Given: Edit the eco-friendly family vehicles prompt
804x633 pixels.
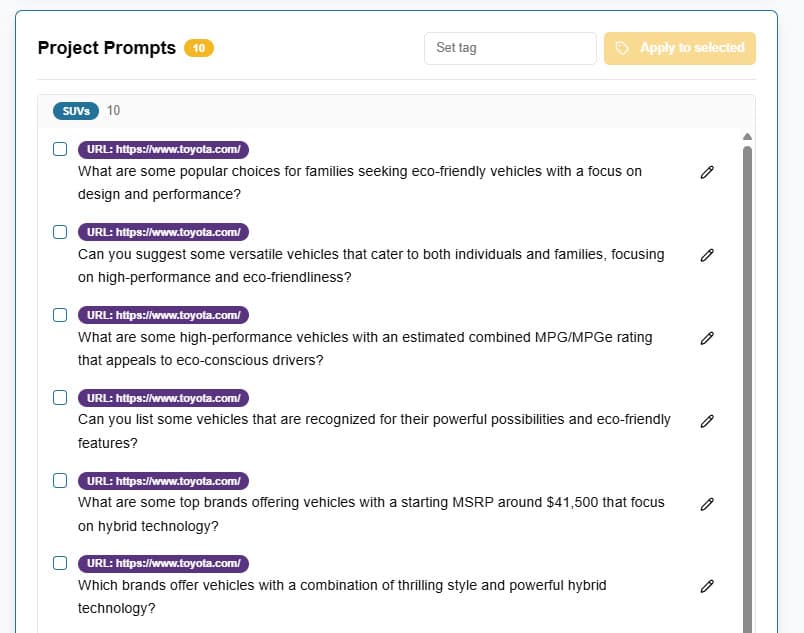Looking at the screenshot, I should (707, 172).
